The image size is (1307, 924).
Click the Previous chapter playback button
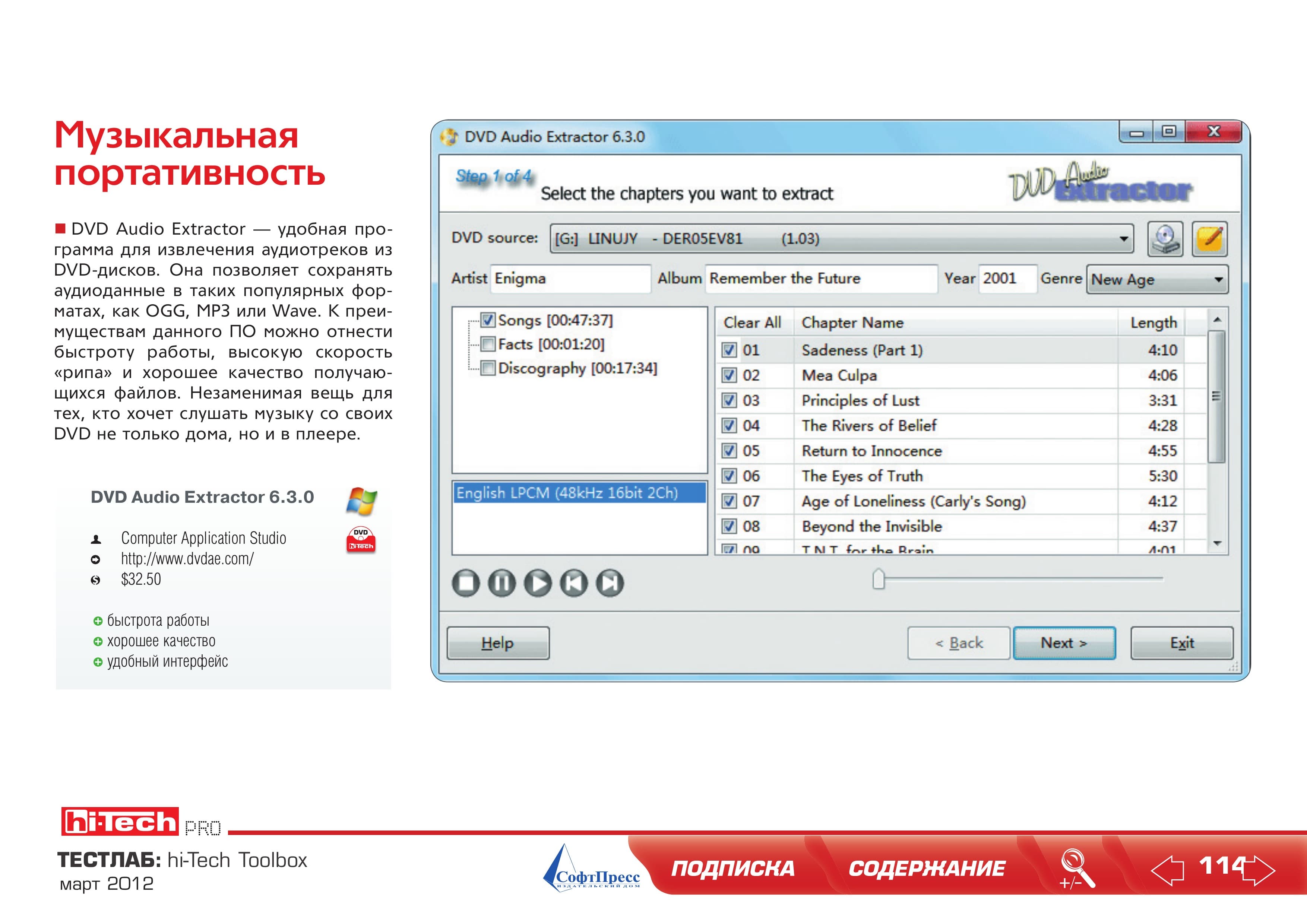coord(574,583)
